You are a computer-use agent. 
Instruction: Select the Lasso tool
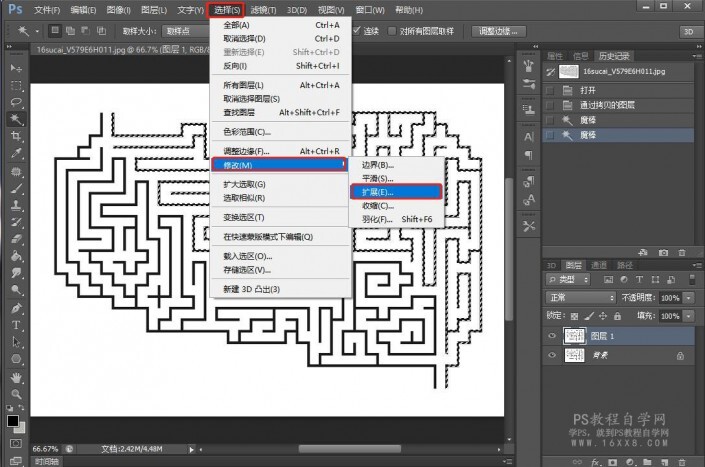click(16, 101)
